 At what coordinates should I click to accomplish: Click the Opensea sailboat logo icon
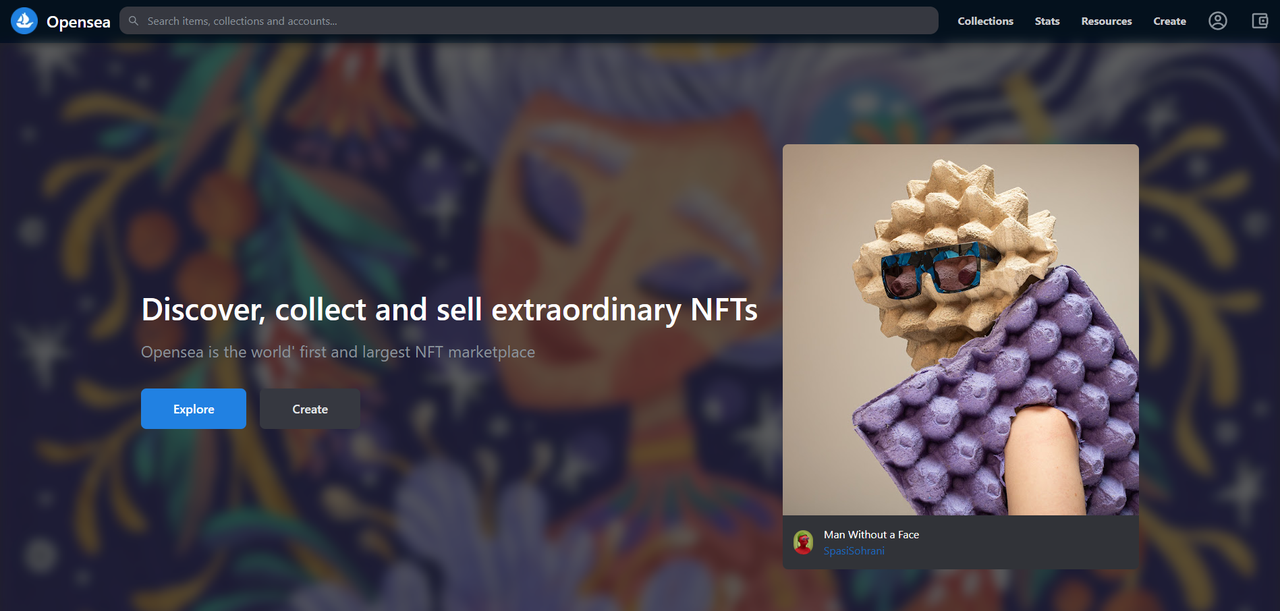coord(24,20)
